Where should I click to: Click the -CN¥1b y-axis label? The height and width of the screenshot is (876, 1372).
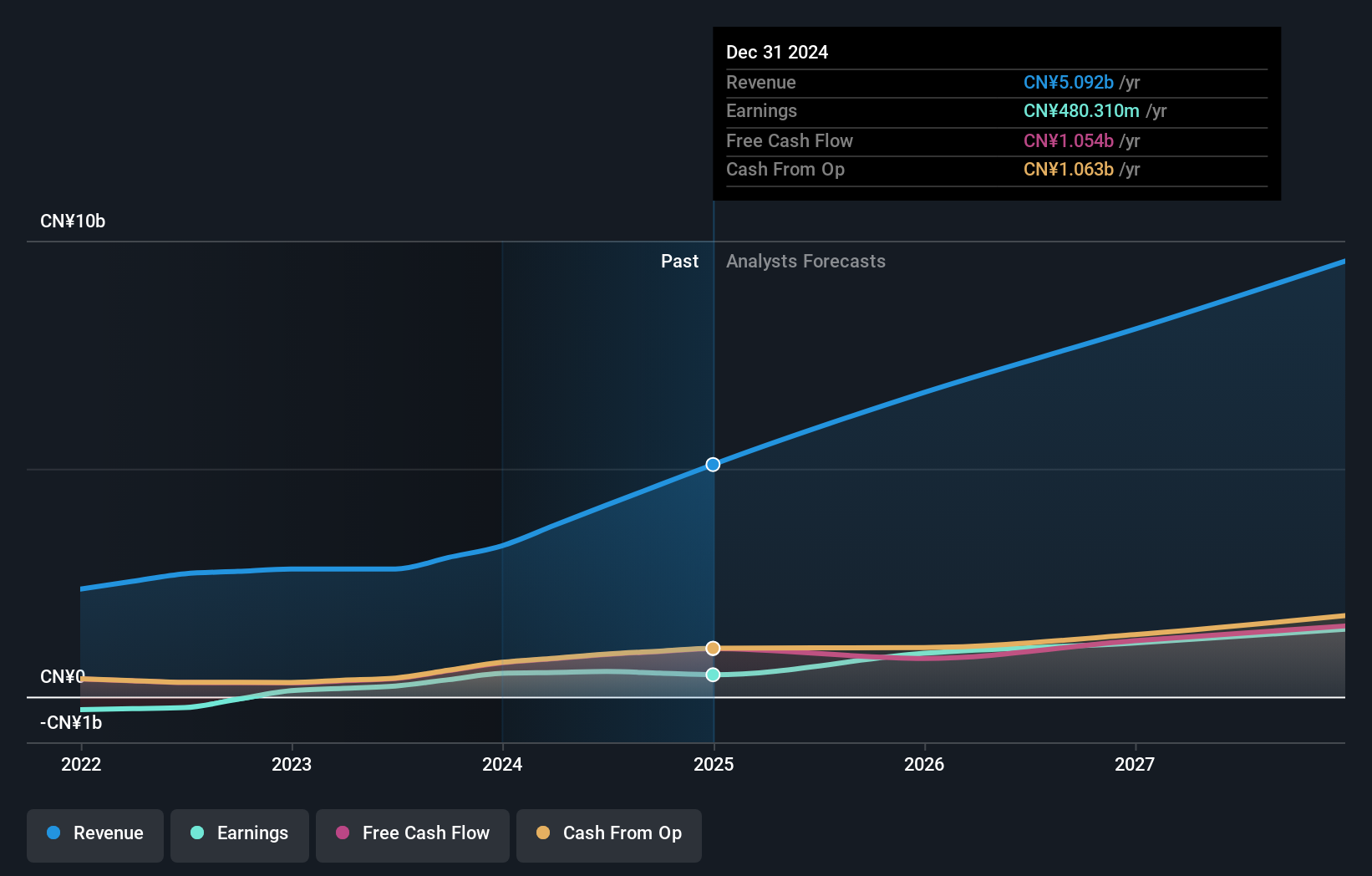coord(71,723)
